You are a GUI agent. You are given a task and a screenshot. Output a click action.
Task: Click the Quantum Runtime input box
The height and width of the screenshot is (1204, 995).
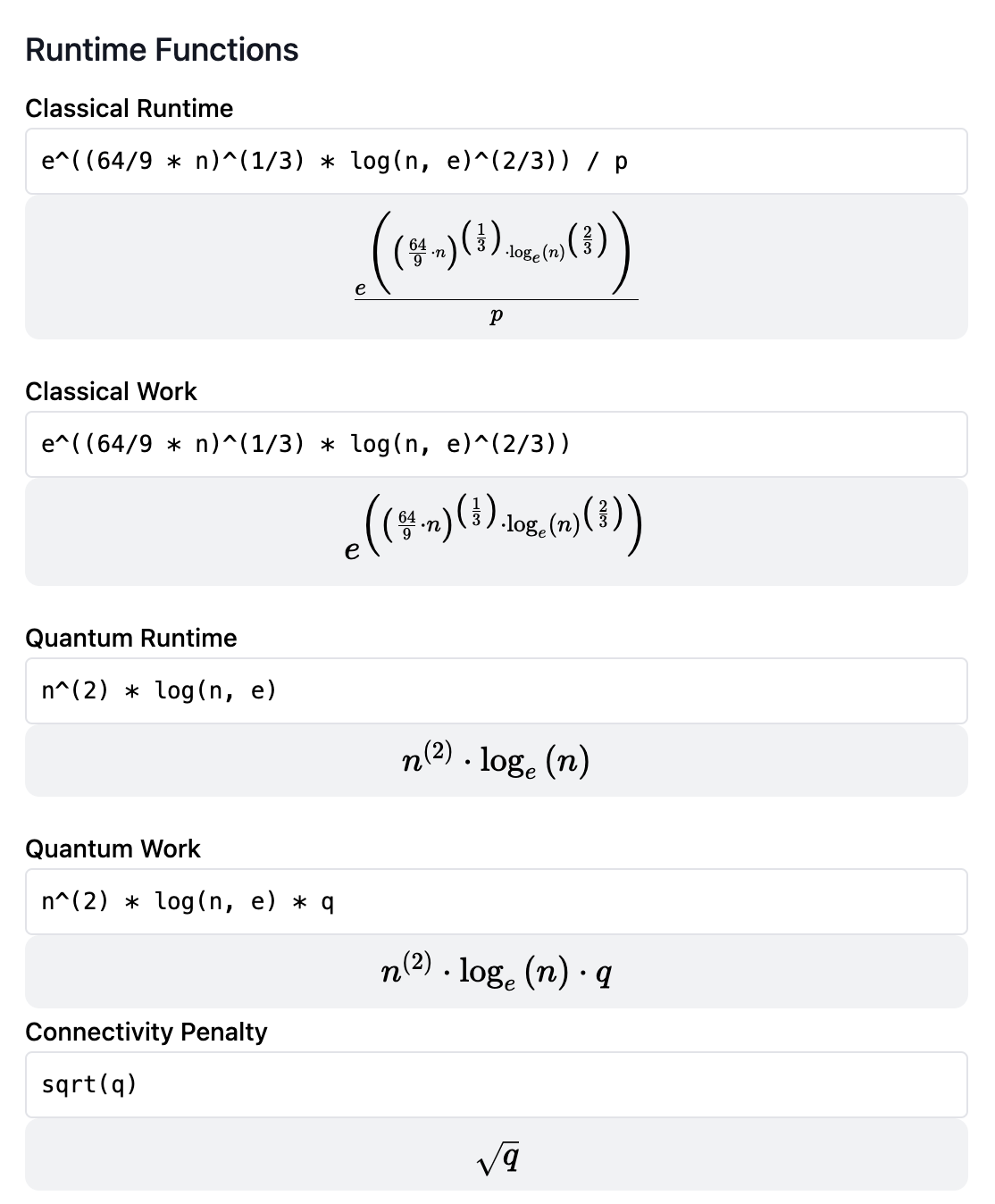[x=496, y=691]
